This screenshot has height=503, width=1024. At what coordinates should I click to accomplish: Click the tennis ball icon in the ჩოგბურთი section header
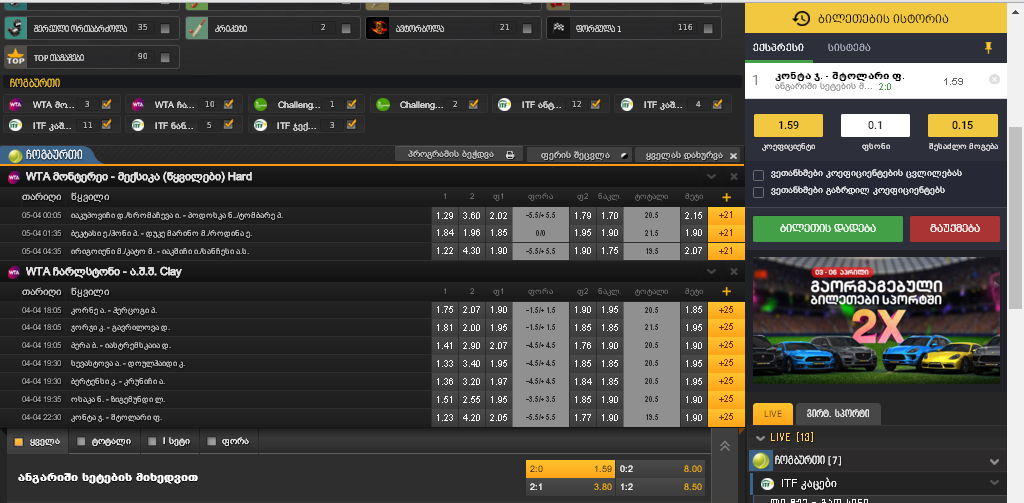(x=16, y=155)
